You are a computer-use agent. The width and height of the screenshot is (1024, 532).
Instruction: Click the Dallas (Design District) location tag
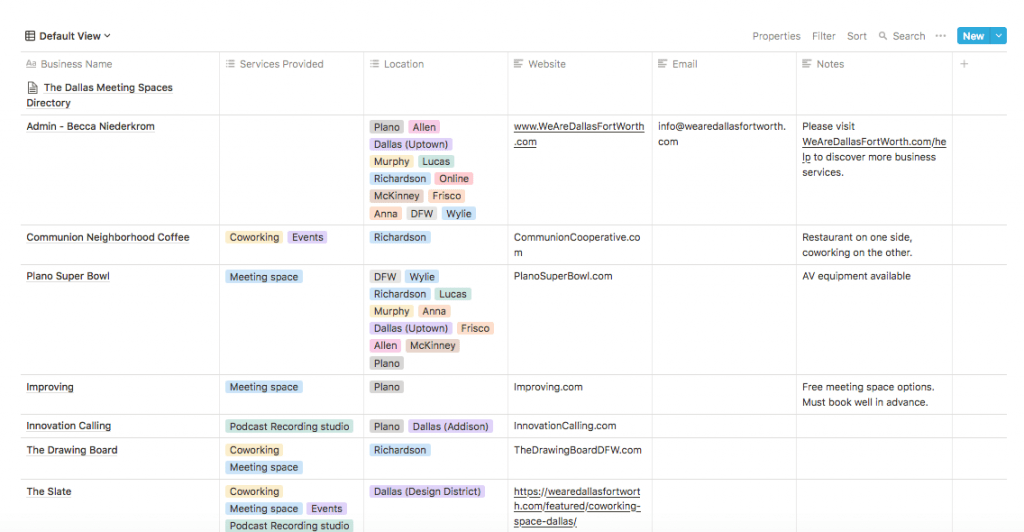point(427,492)
